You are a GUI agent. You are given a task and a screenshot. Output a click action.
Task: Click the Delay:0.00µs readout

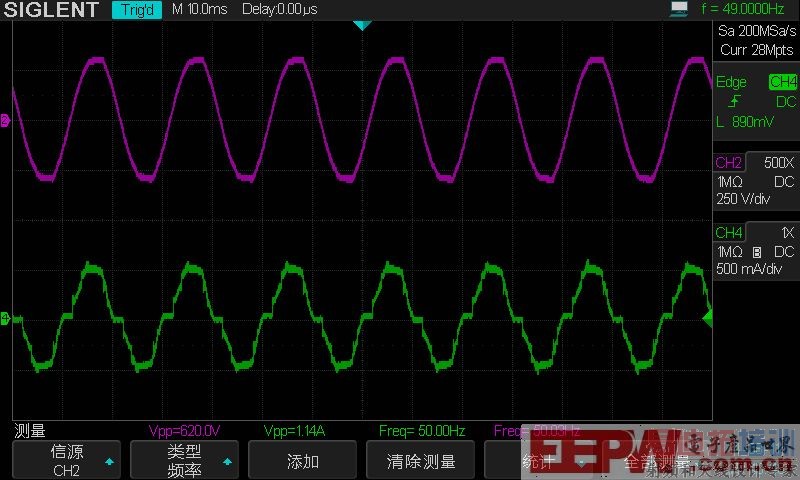pos(280,9)
